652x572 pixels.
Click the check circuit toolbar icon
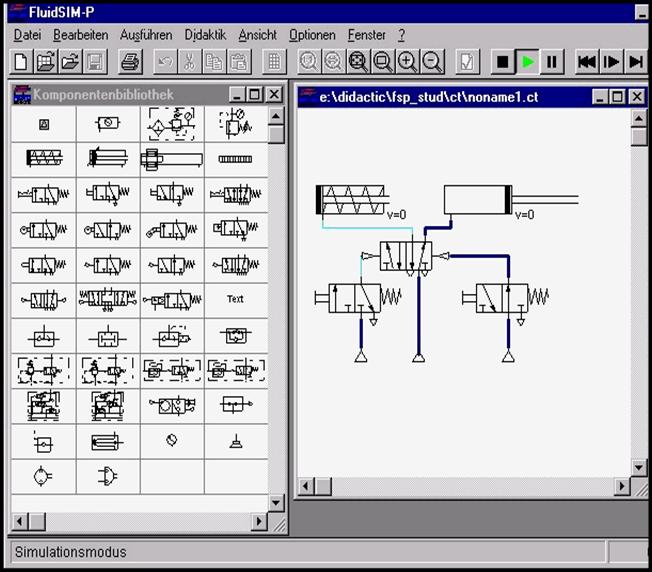tap(467, 62)
